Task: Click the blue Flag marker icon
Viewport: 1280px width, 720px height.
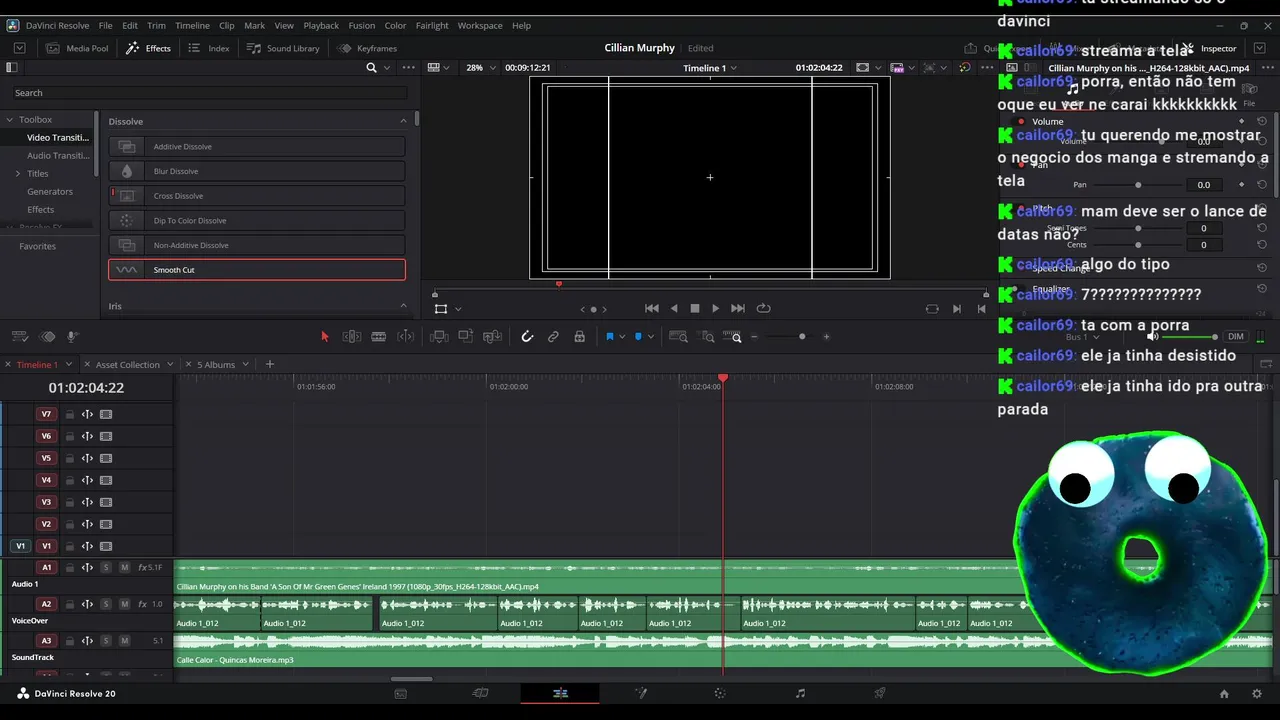Action: tap(609, 337)
